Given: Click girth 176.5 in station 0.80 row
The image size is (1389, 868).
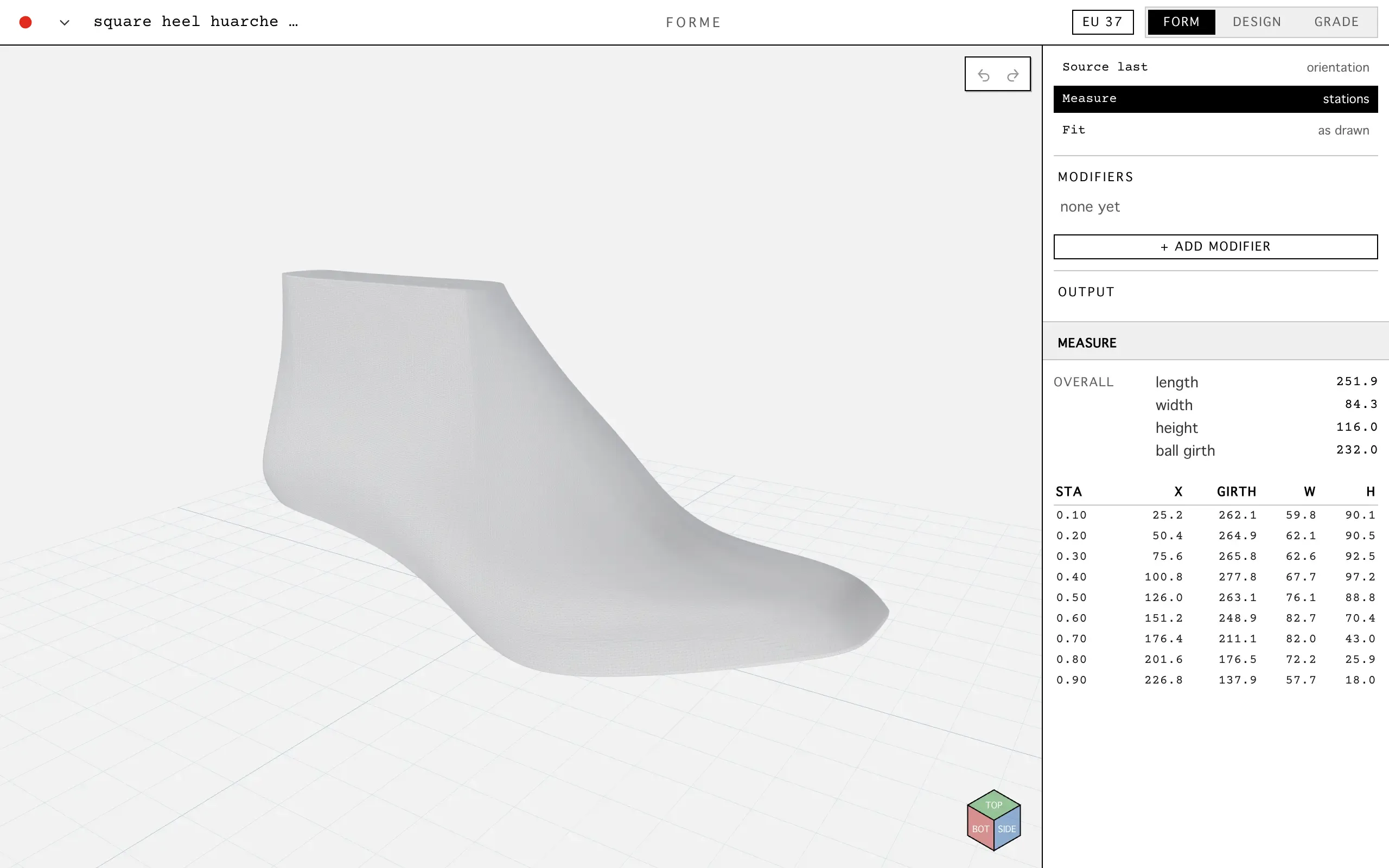Looking at the screenshot, I should 1238,660.
